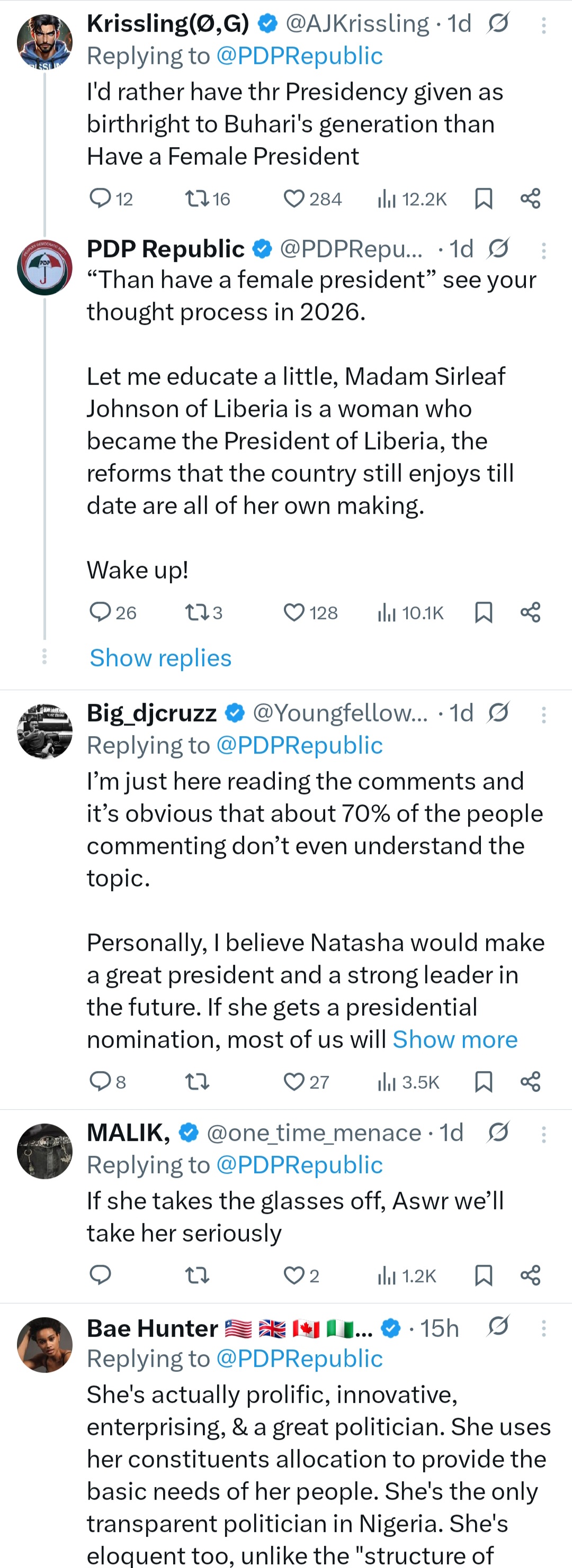Bookmark the PDP Republic reply tweet

(483, 612)
